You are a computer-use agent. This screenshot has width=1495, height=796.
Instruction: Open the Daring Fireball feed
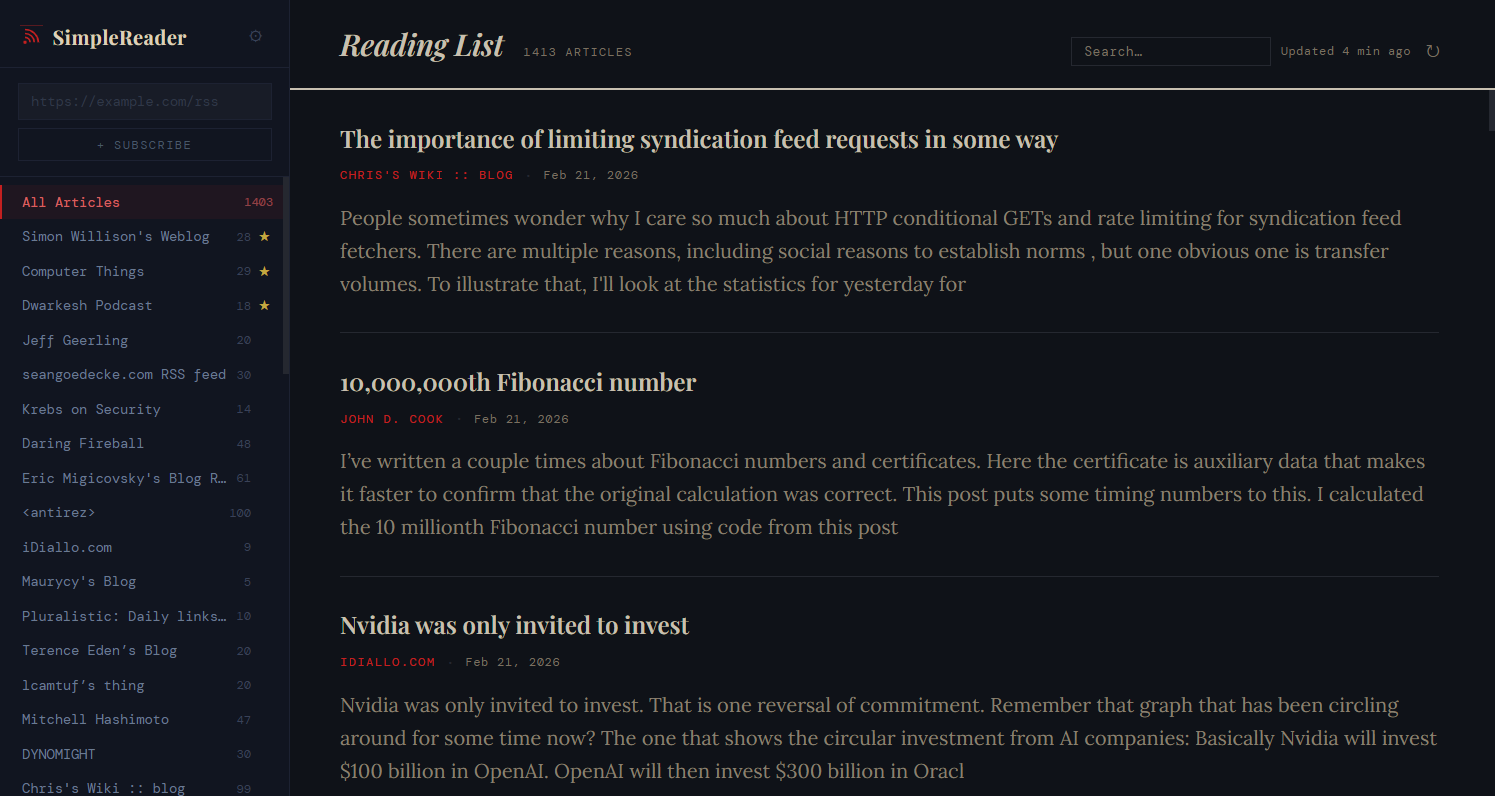pos(82,443)
